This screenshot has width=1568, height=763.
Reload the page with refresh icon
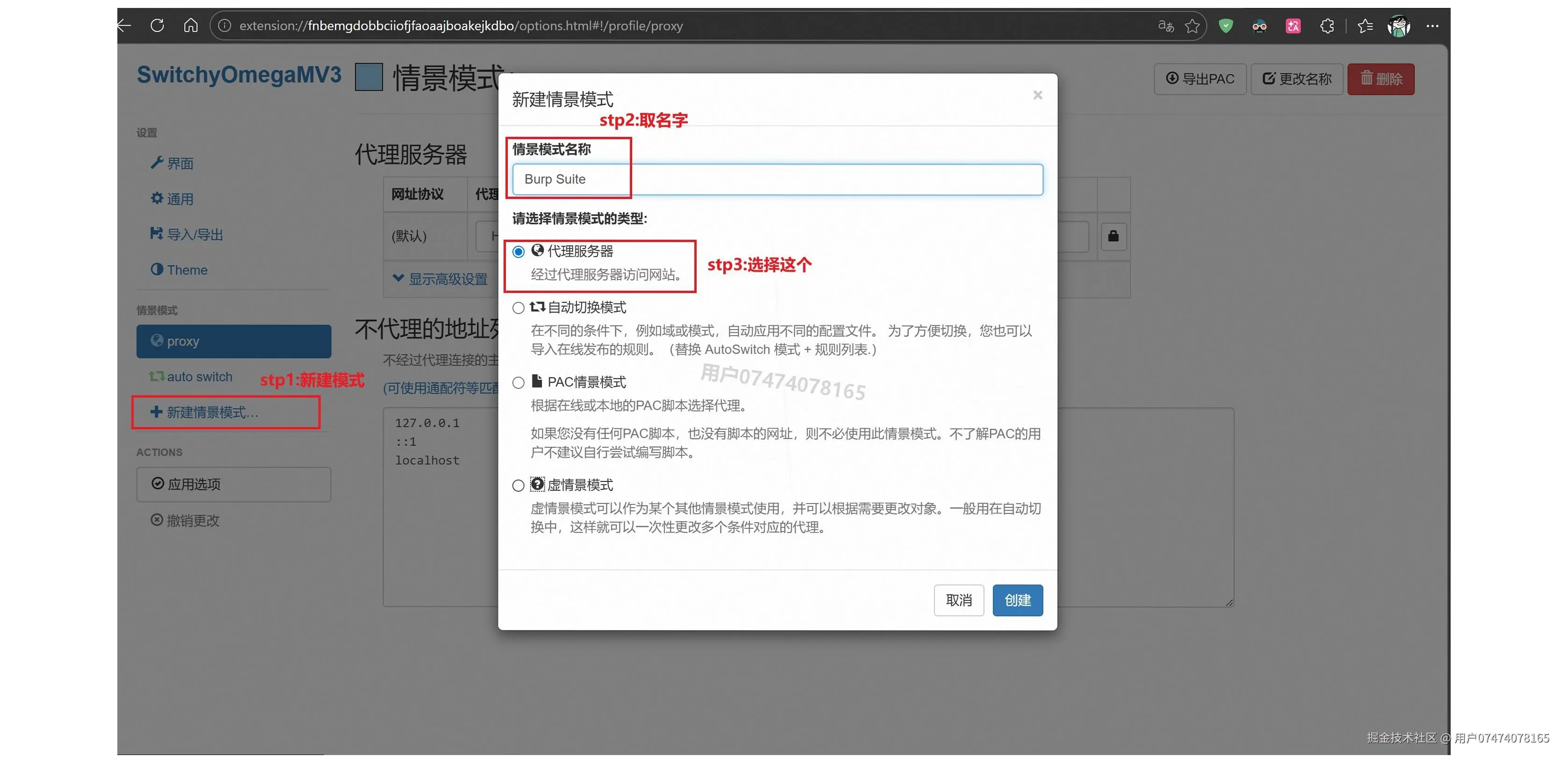157,26
